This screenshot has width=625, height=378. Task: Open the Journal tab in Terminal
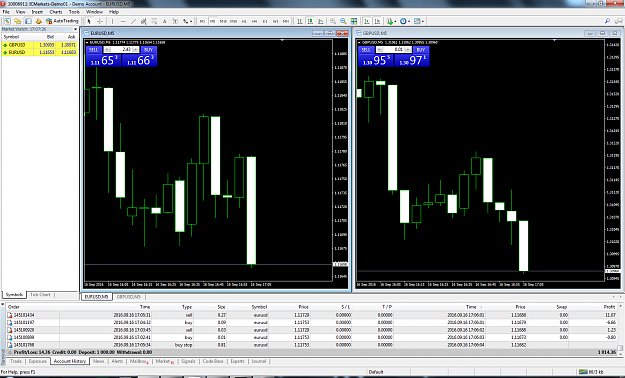coord(258,361)
